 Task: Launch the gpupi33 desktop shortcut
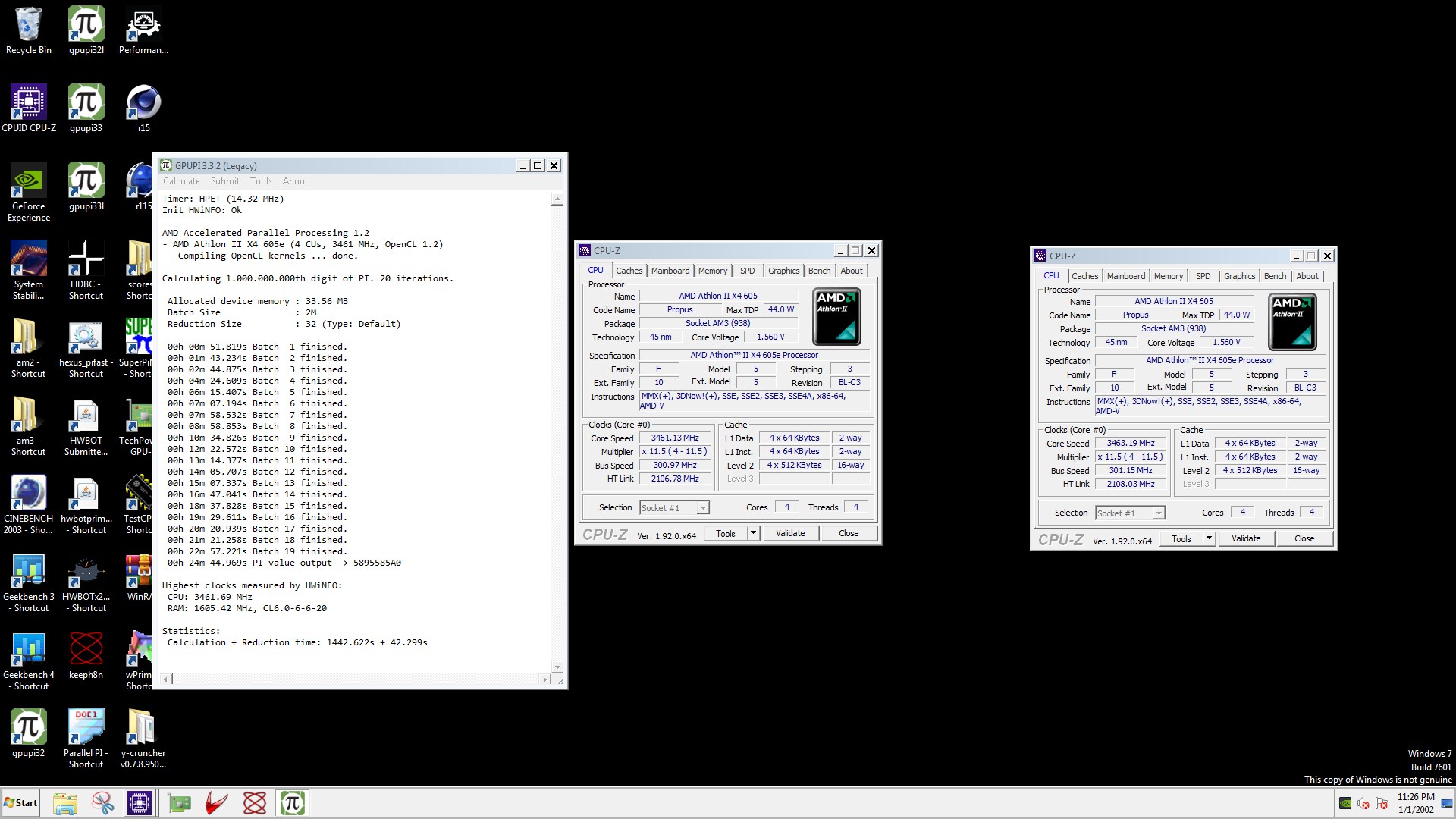86,108
